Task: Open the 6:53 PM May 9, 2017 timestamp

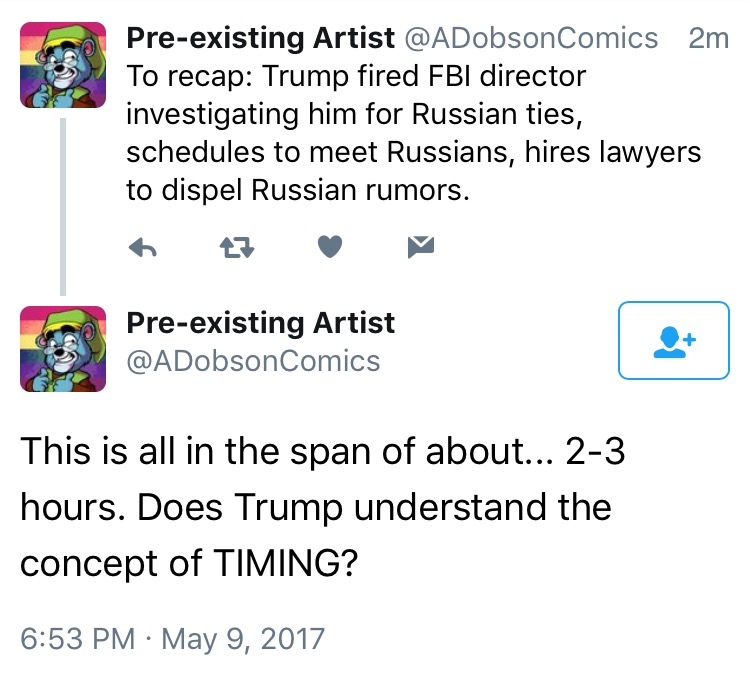Action: point(173,639)
